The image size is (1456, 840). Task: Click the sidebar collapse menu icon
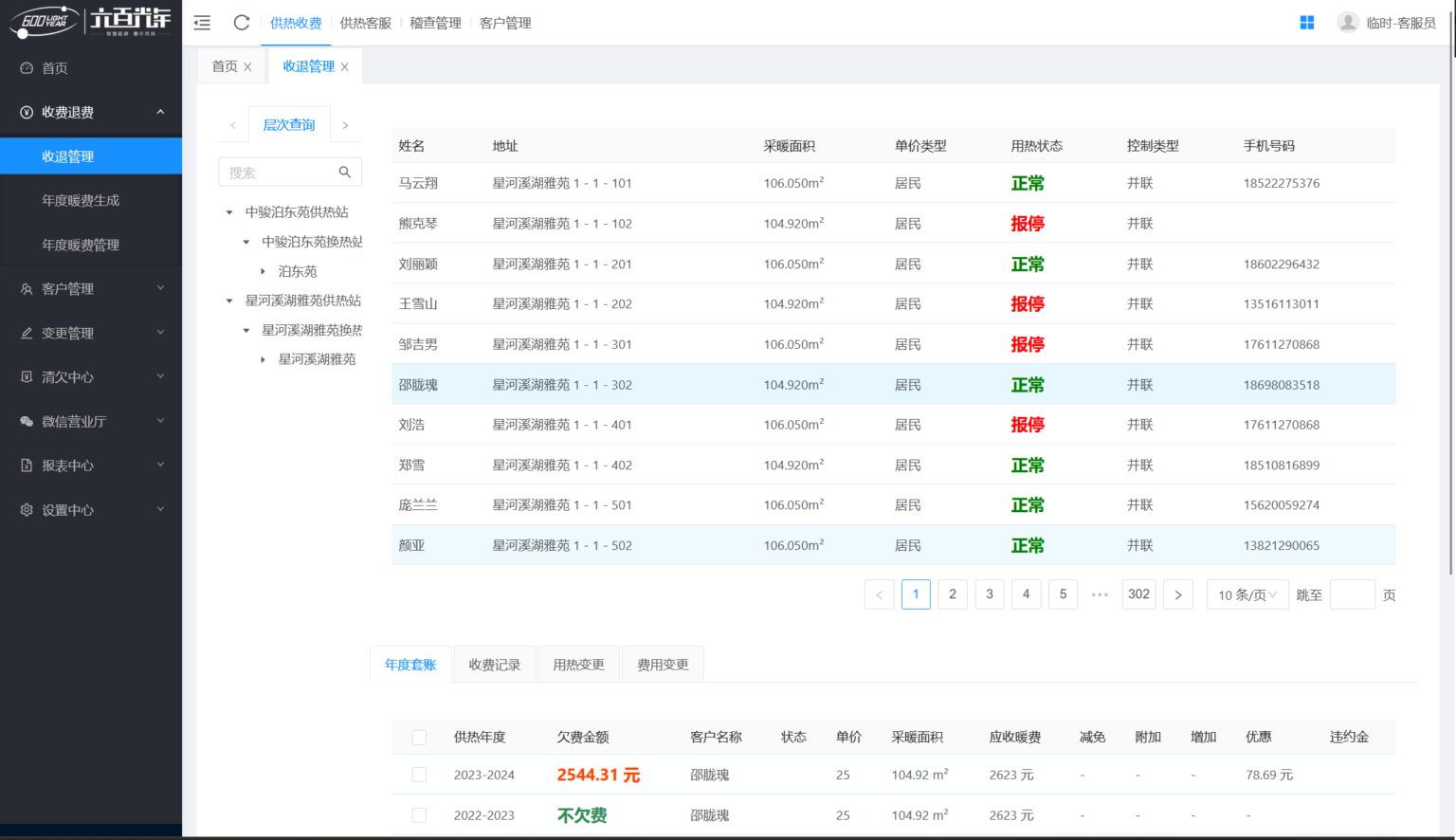202,23
